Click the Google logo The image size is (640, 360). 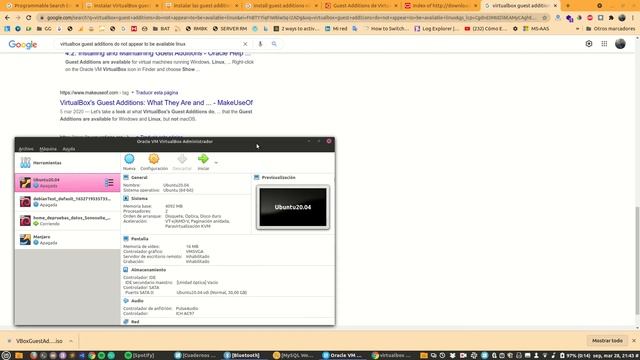pos(23,44)
